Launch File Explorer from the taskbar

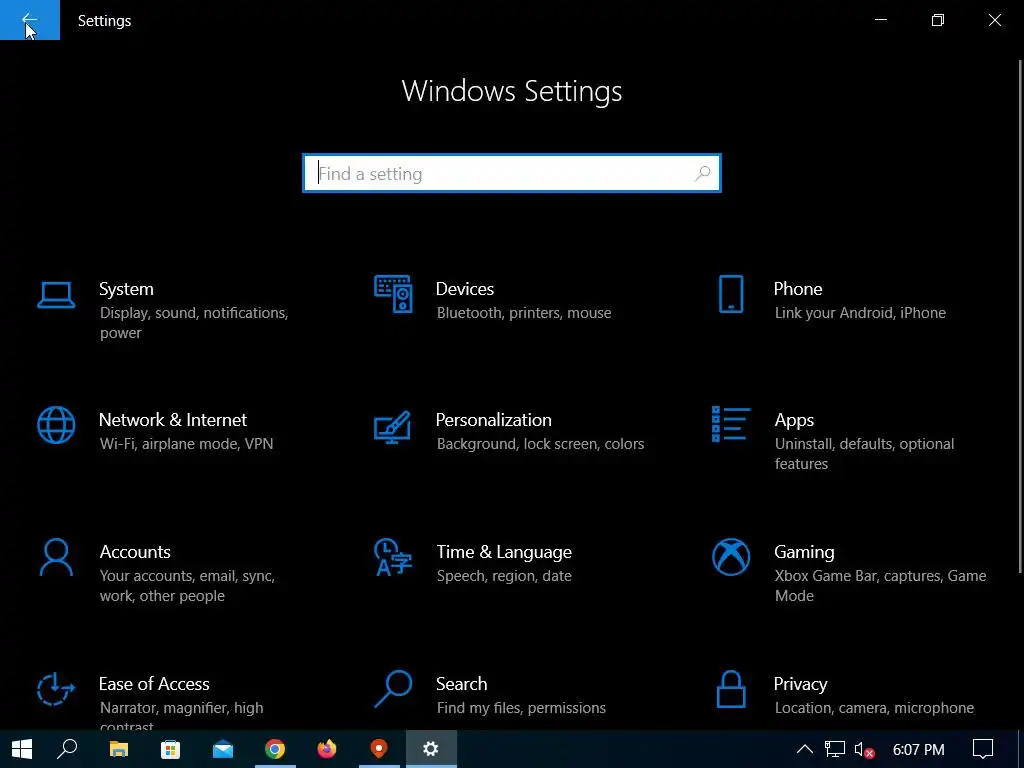[118, 749]
